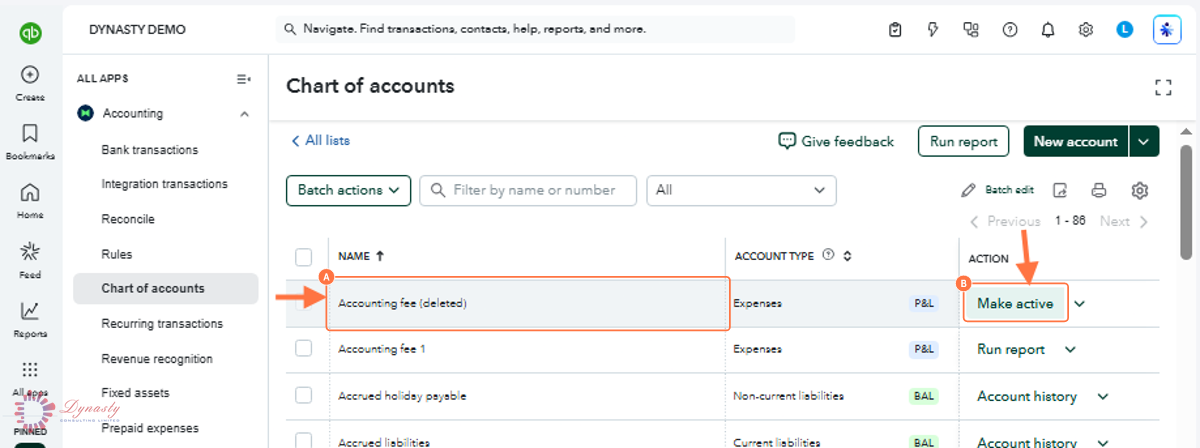Toggle the select-all header checkbox
Viewport: 1200px width, 448px height.
[x=304, y=257]
